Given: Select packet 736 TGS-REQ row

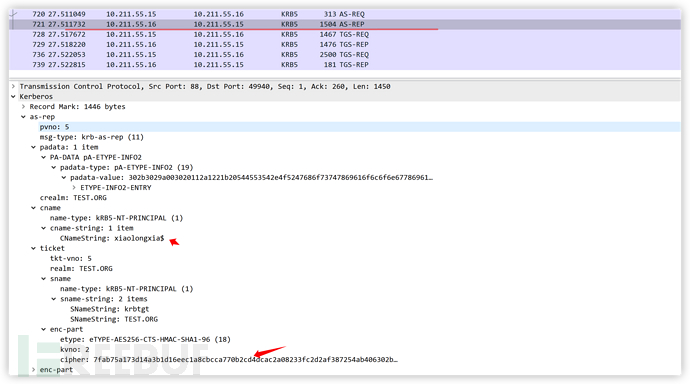Looking at the screenshot, I should (x=345, y=55).
